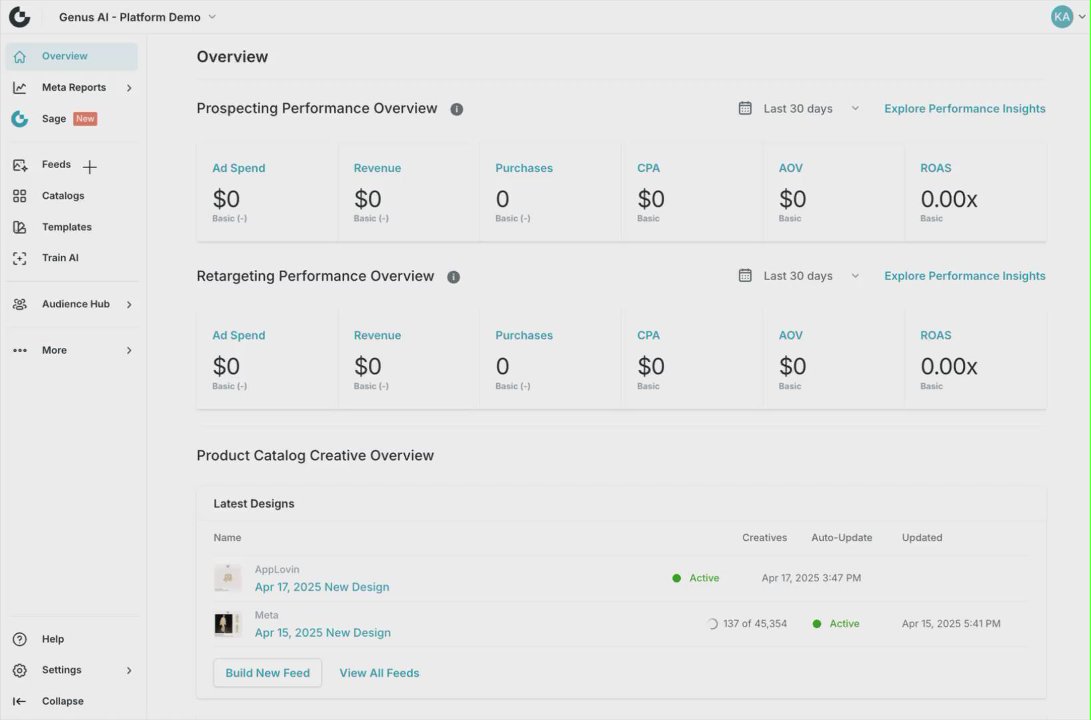Select the Train AI icon
Image resolution: width=1091 pixels, height=720 pixels.
click(20, 258)
